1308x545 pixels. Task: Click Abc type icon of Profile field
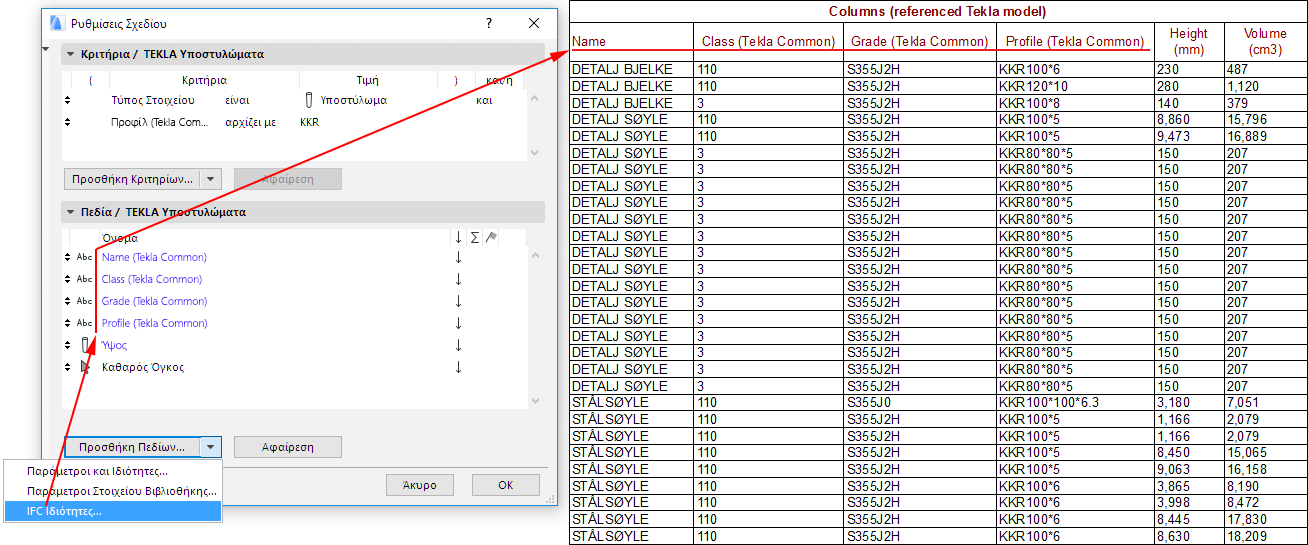(85, 323)
